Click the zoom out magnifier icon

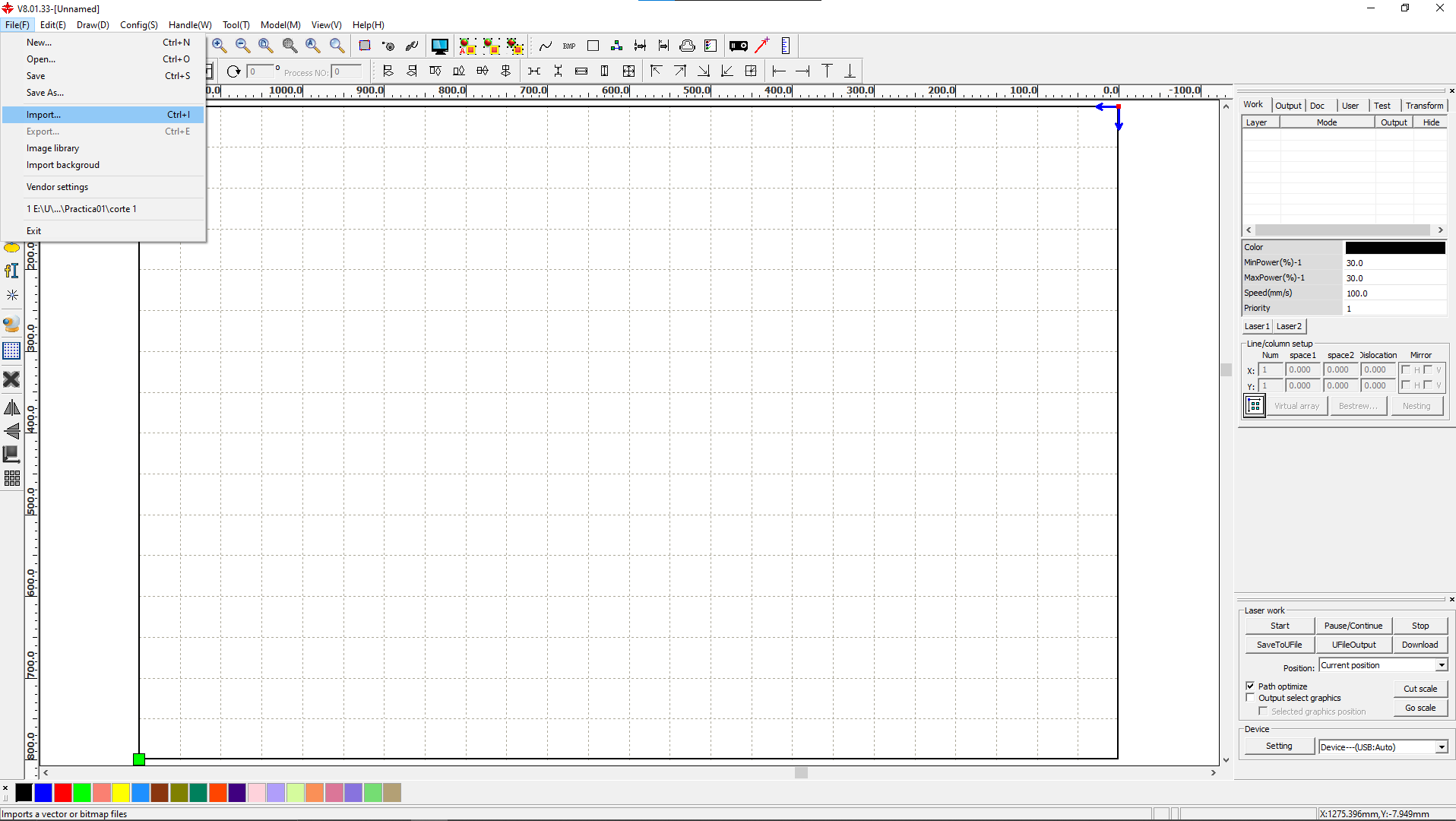point(242,46)
